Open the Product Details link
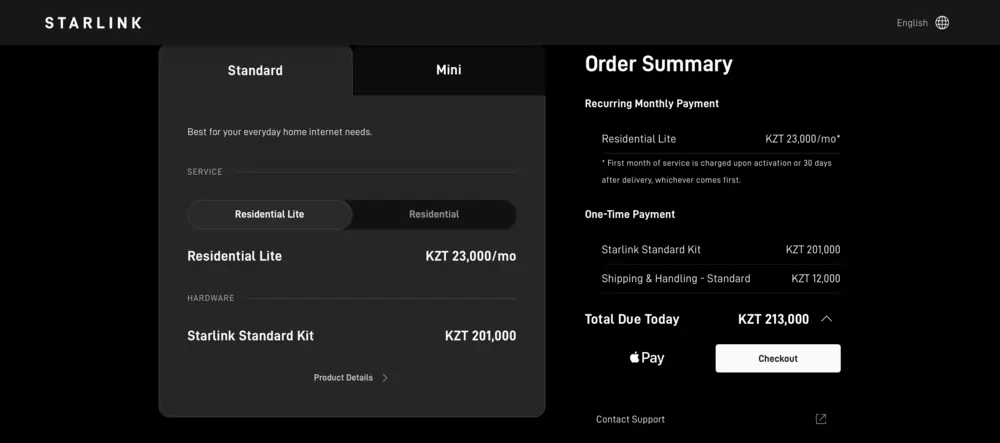Viewport: 1000px width, 443px height. (343, 378)
